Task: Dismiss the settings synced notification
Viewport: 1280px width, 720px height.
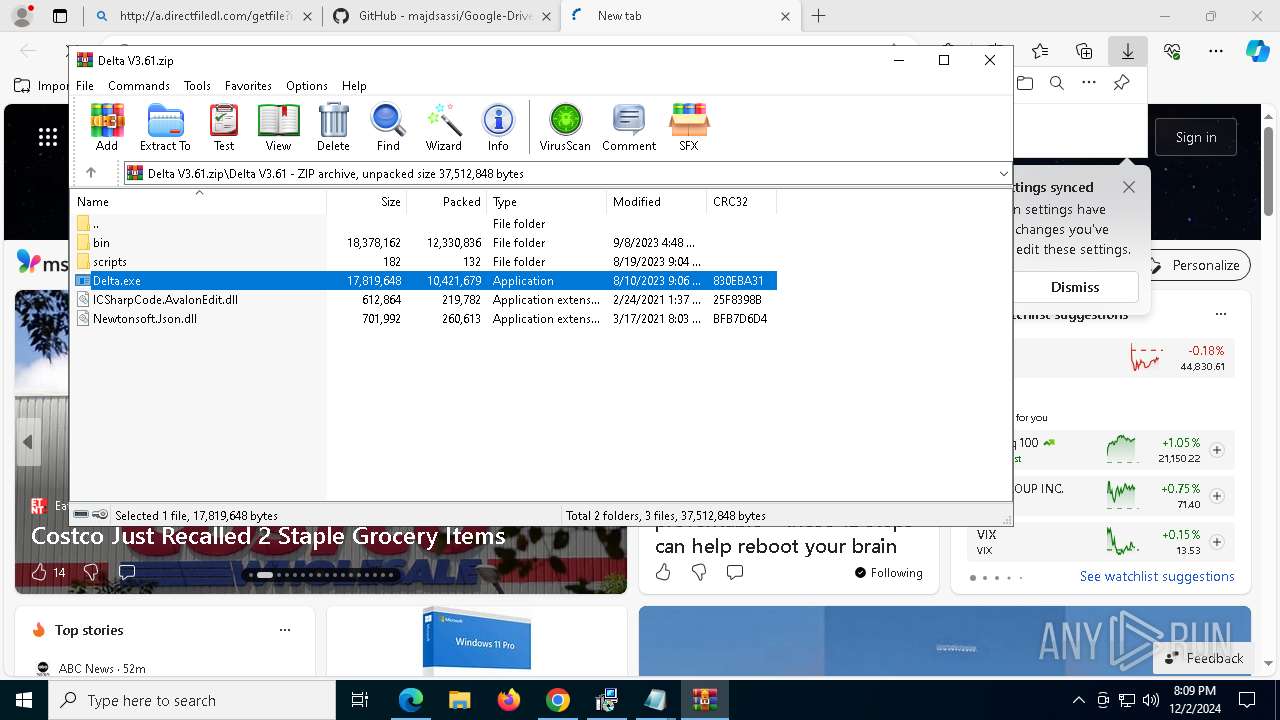Action: [1075, 287]
